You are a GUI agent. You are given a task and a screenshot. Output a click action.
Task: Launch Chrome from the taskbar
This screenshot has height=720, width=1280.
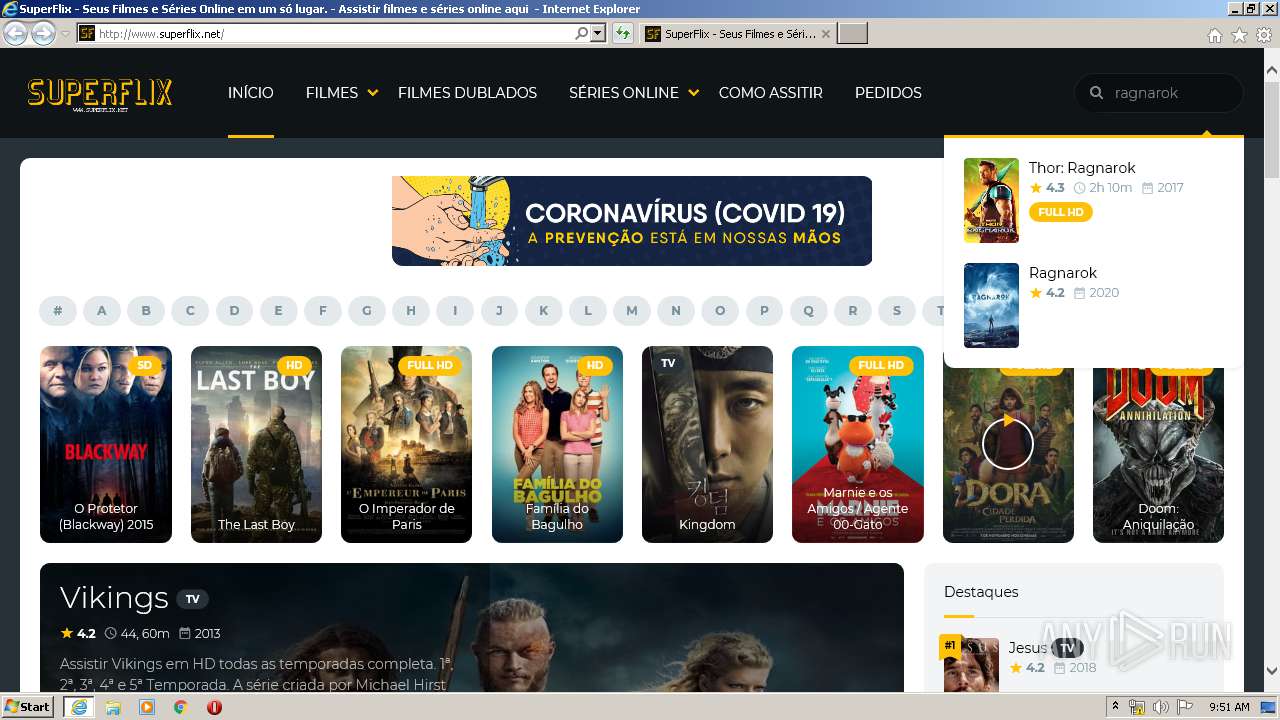(x=180, y=707)
